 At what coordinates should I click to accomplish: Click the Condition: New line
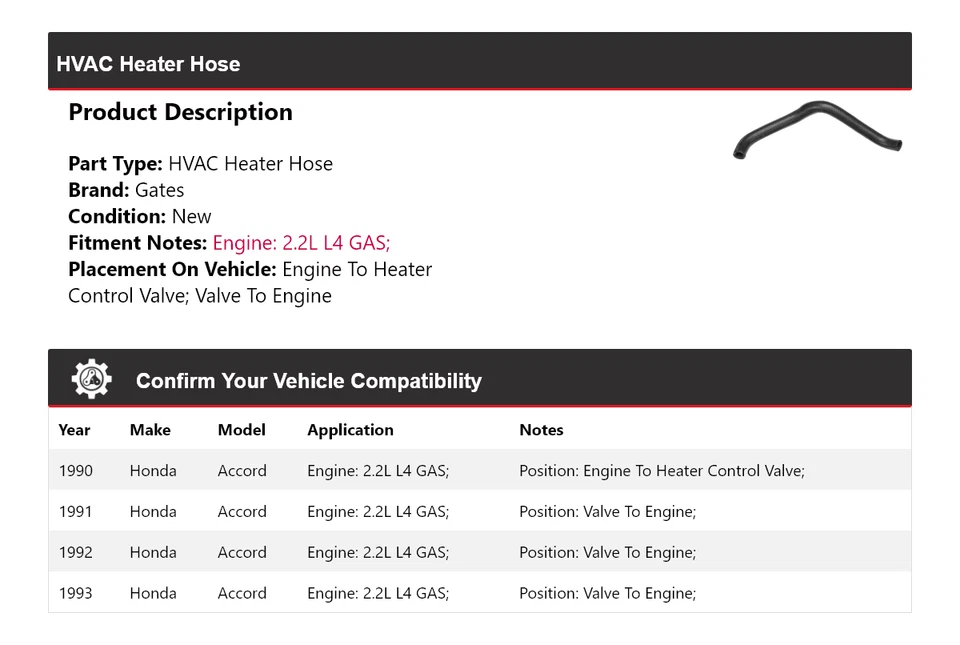140,217
